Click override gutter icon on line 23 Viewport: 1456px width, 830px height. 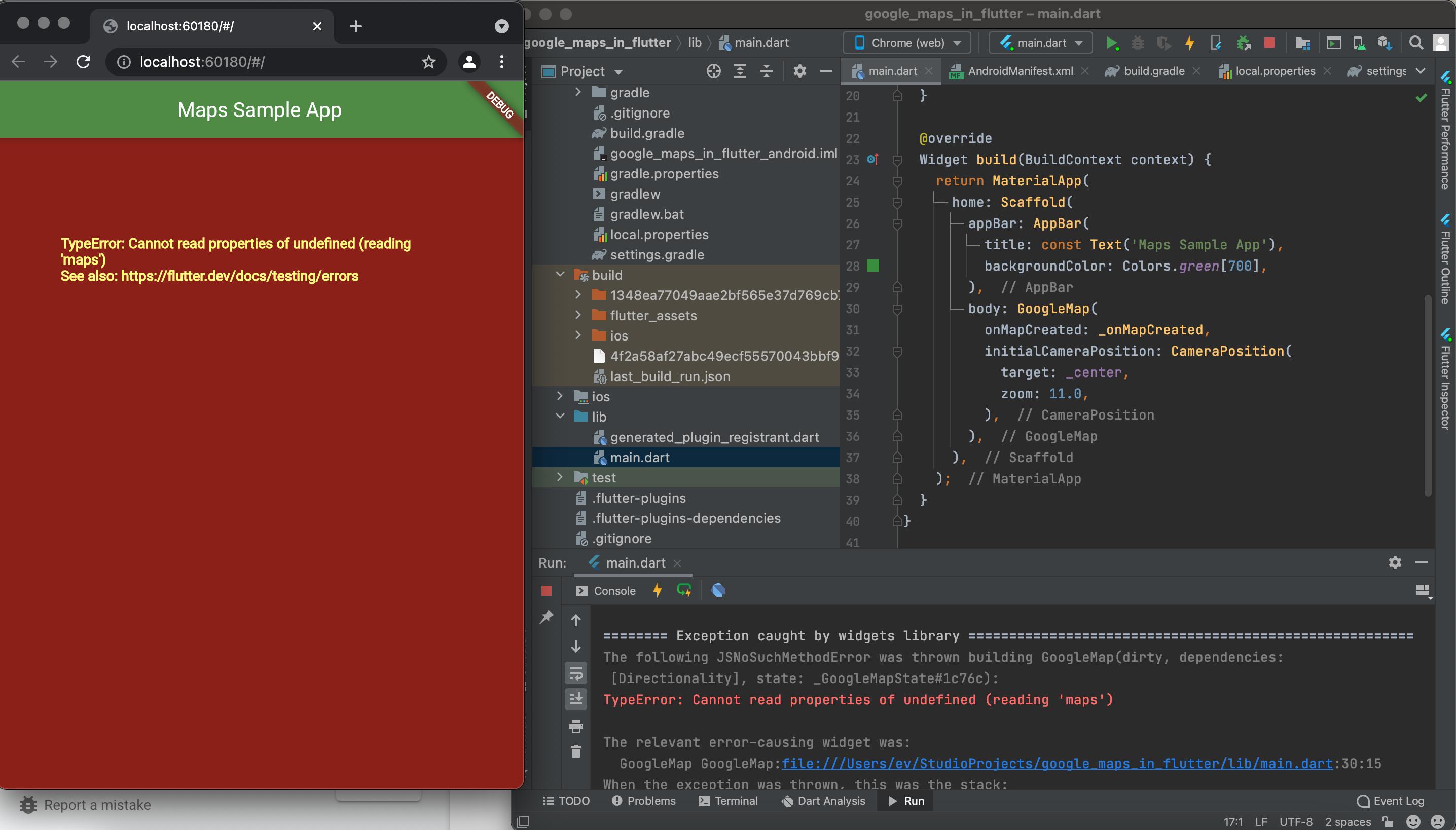[872, 159]
